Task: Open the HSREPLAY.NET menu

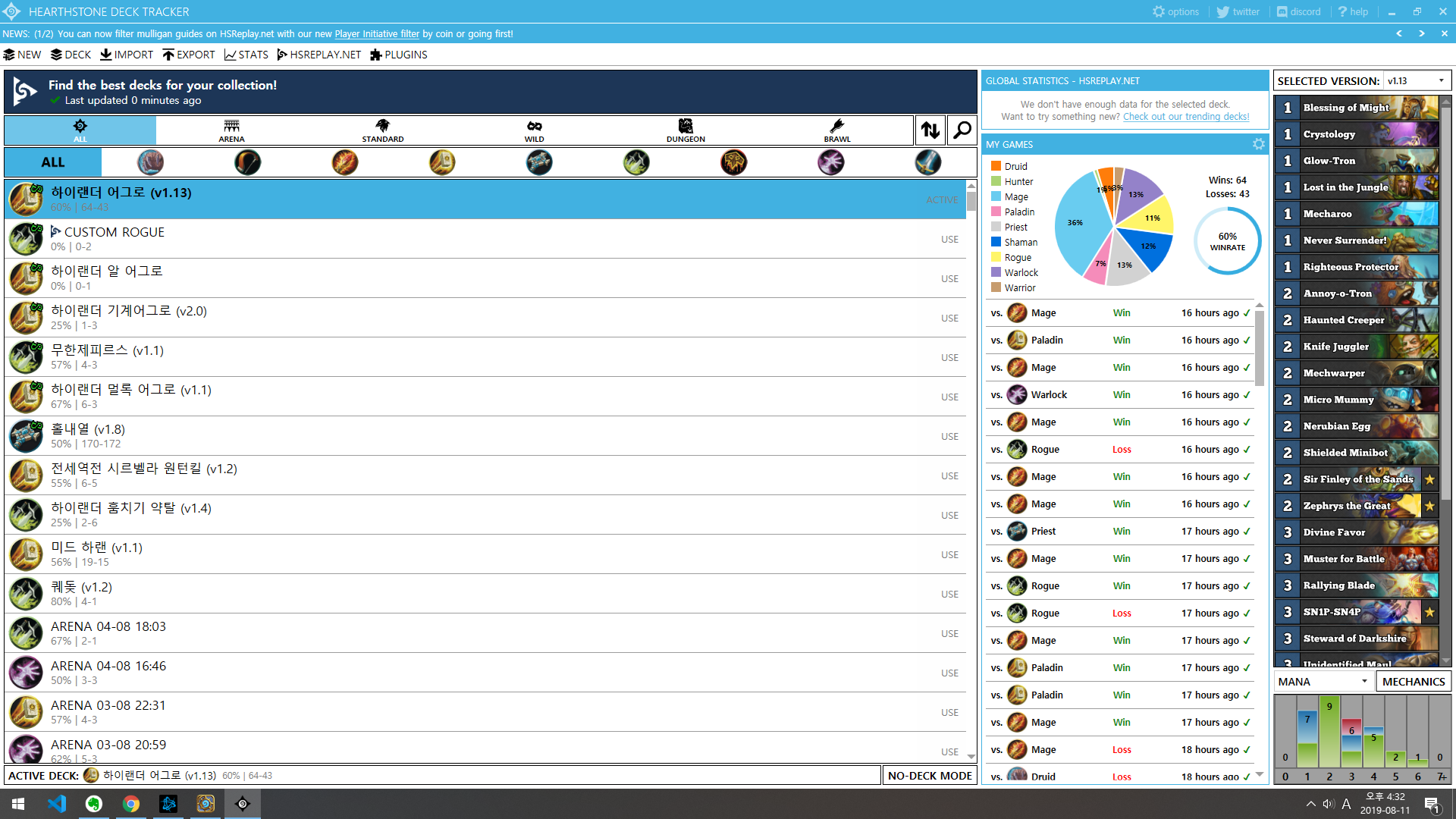Action: click(x=319, y=55)
